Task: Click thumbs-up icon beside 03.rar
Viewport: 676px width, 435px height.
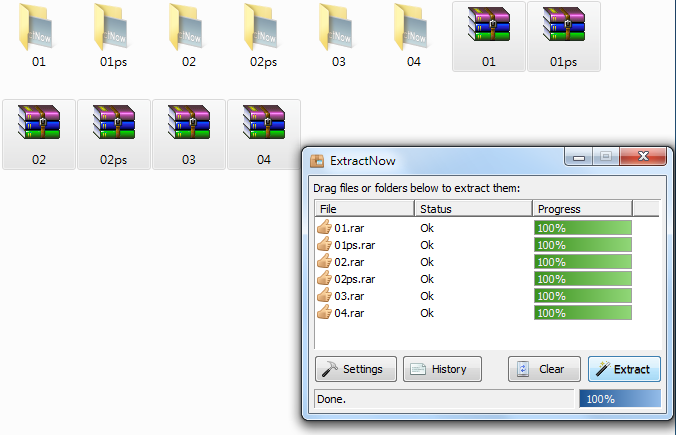Action: (x=324, y=295)
